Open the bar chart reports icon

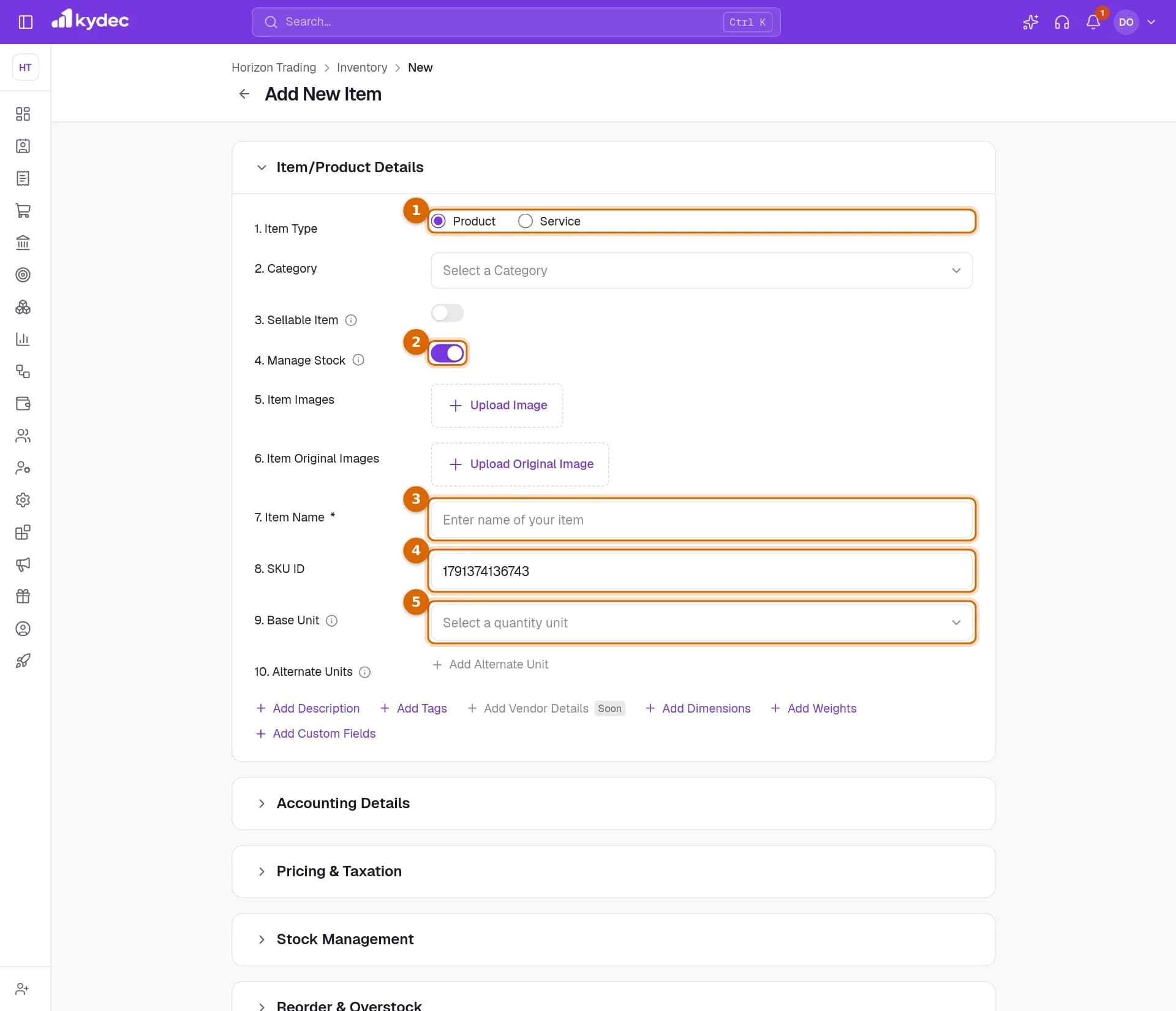pos(23,339)
